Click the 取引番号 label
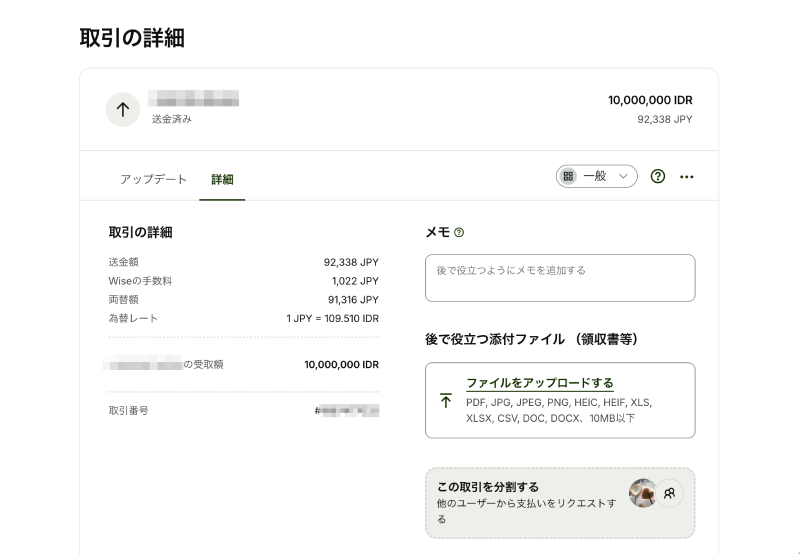This screenshot has width=800, height=554. coord(129,411)
